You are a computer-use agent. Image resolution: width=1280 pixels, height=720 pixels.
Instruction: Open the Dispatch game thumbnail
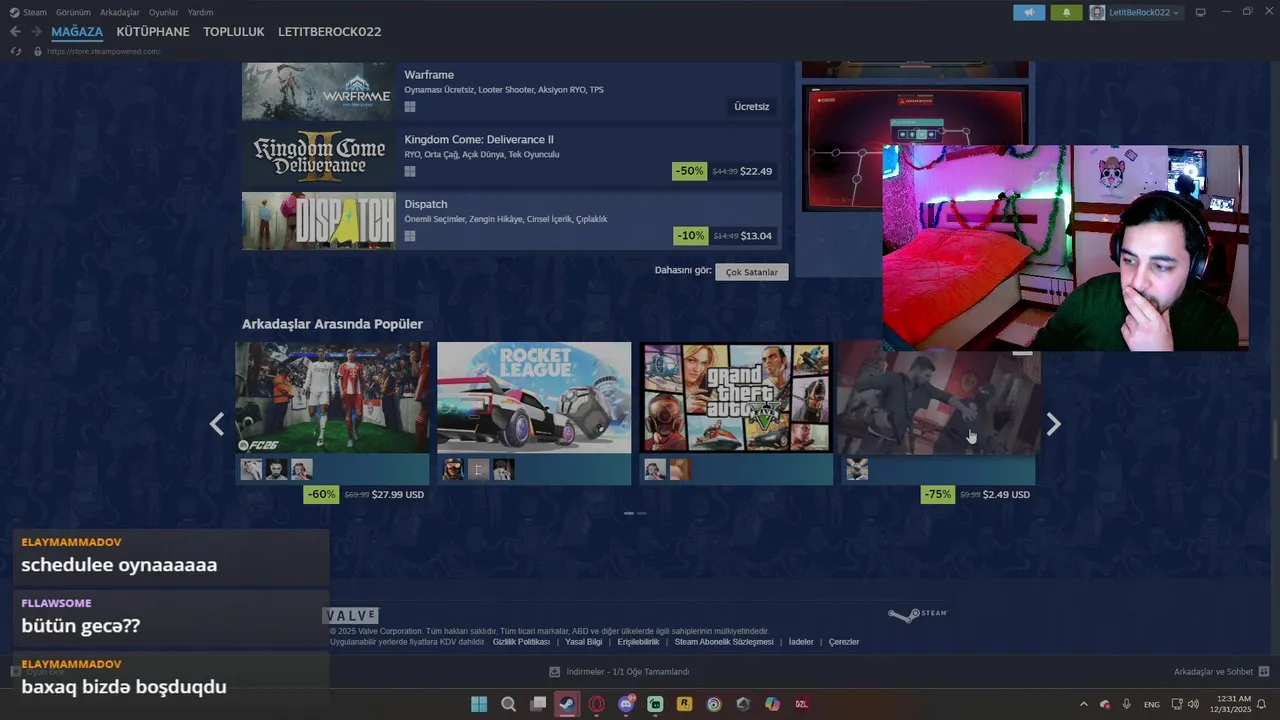point(319,221)
